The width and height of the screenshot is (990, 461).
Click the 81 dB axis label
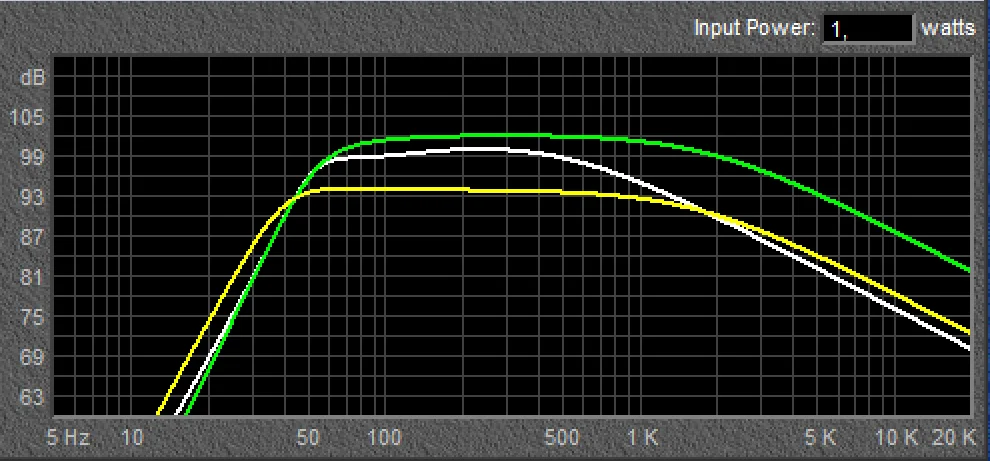[x=31, y=277]
